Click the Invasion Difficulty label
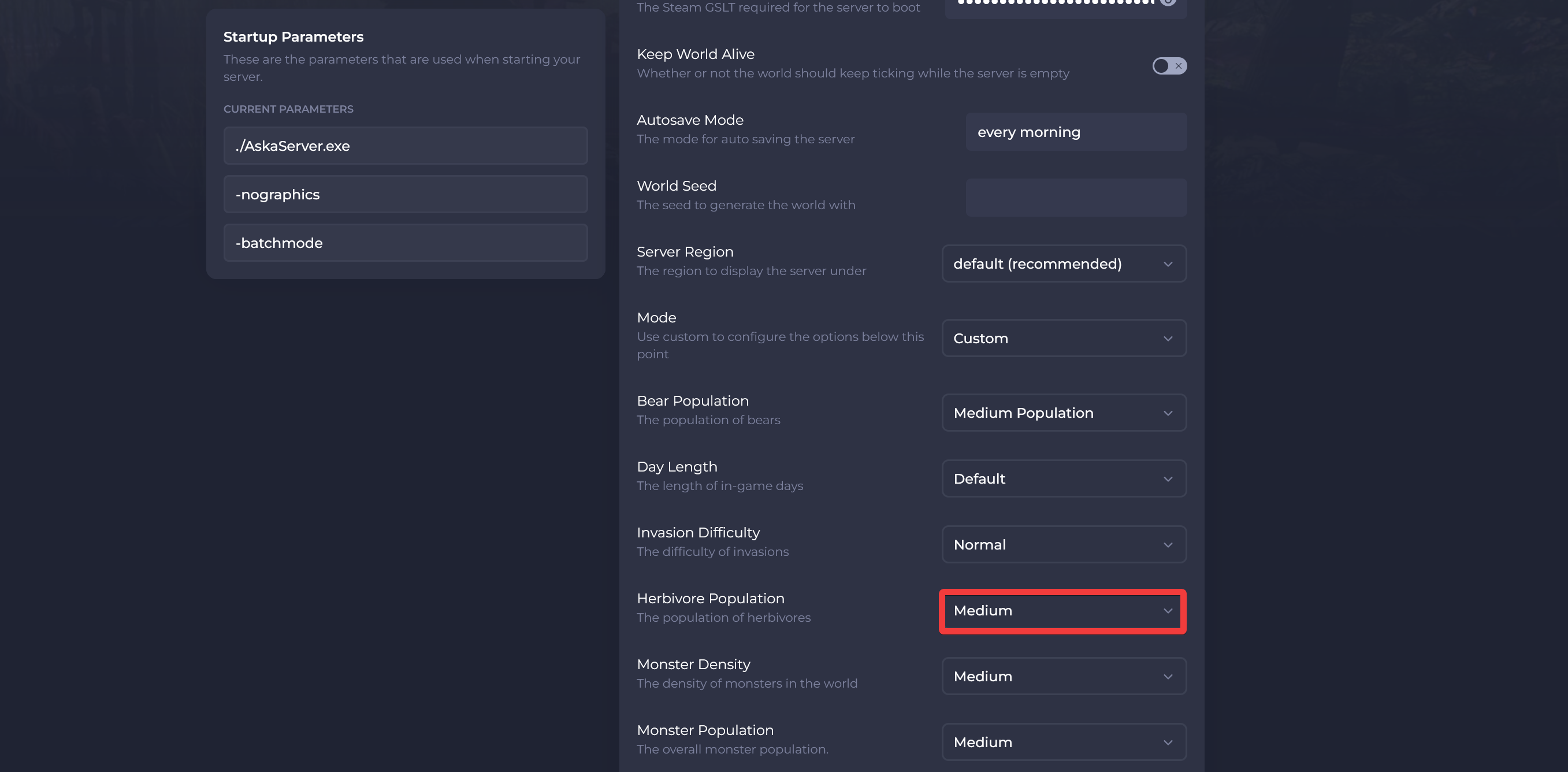 point(698,533)
